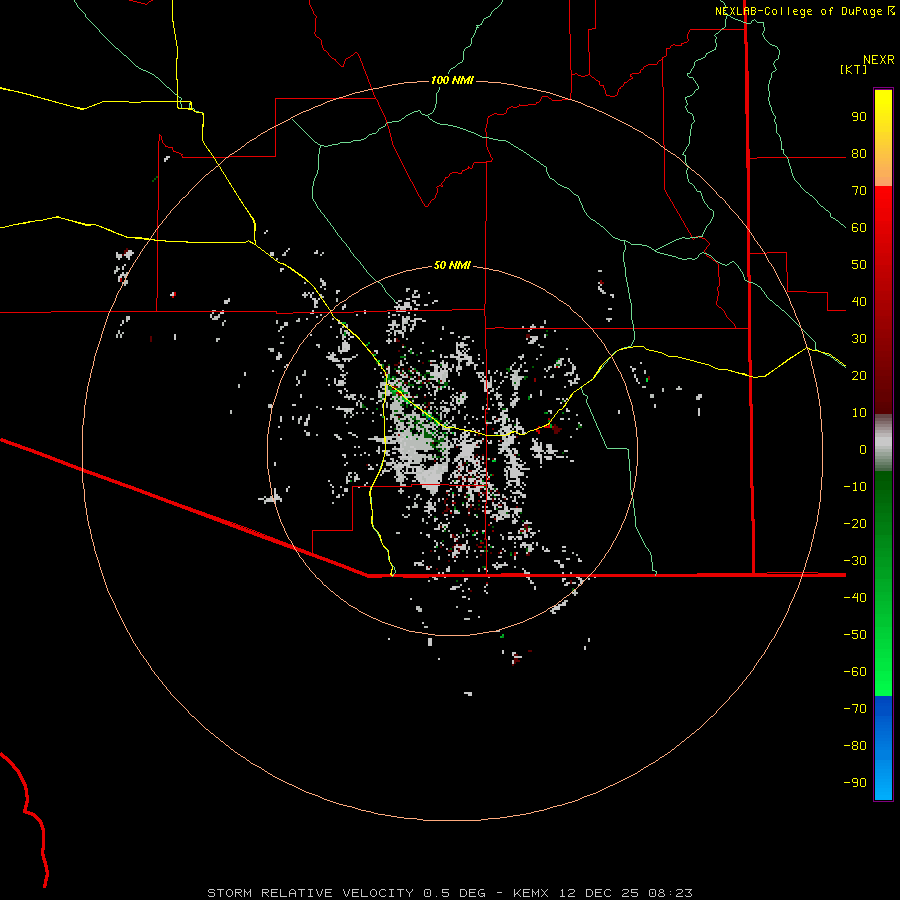Click the 40 value on the velocity scale
Image resolution: width=900 pixels, height=900 pixels.
pyautogui.click(x=859, y=301)
